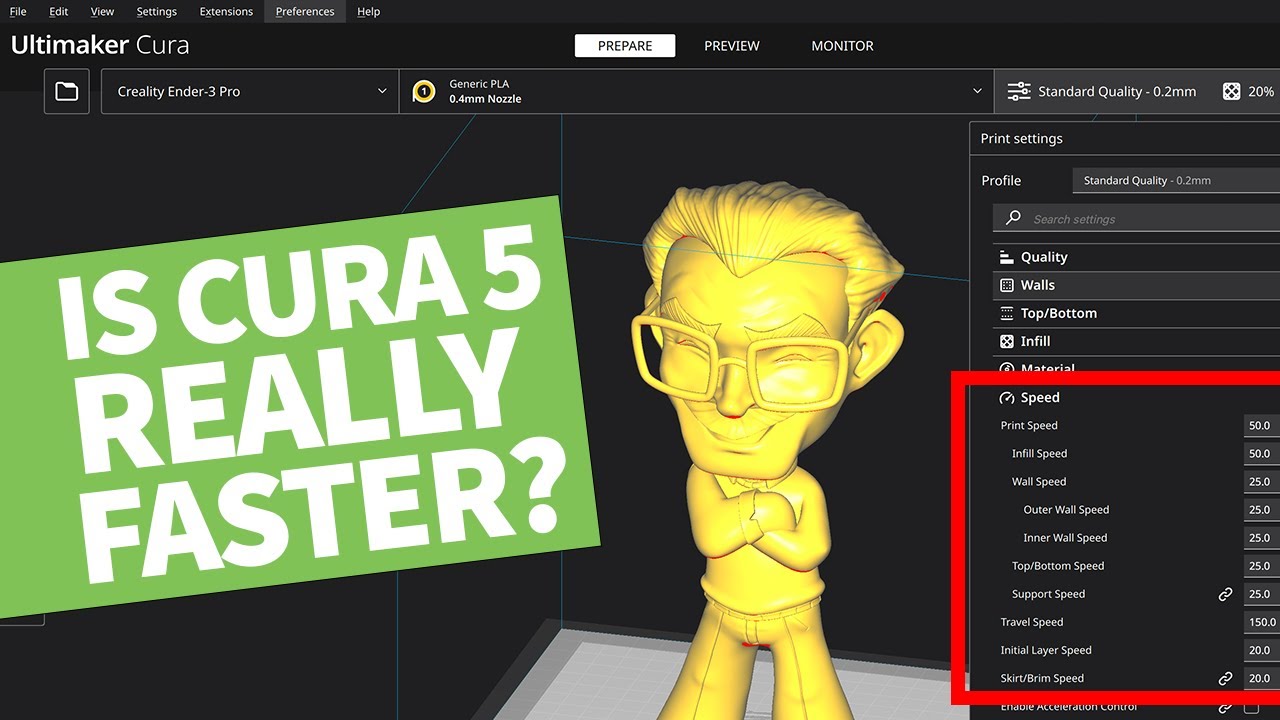
Task: Edit the Wall Speed value field
Action: pos(1262,481)
